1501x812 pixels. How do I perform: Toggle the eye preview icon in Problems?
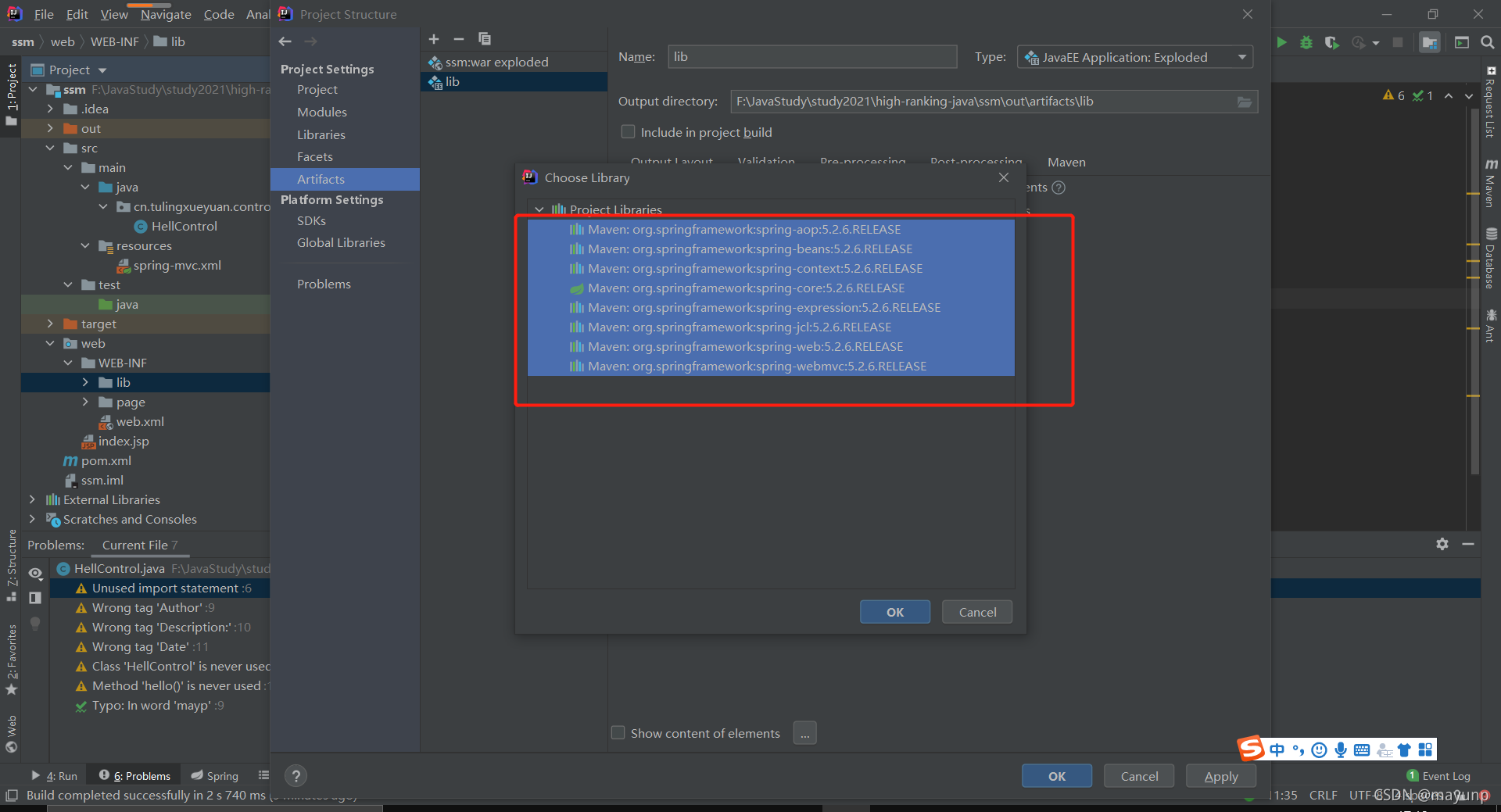(x=35, y=574)
